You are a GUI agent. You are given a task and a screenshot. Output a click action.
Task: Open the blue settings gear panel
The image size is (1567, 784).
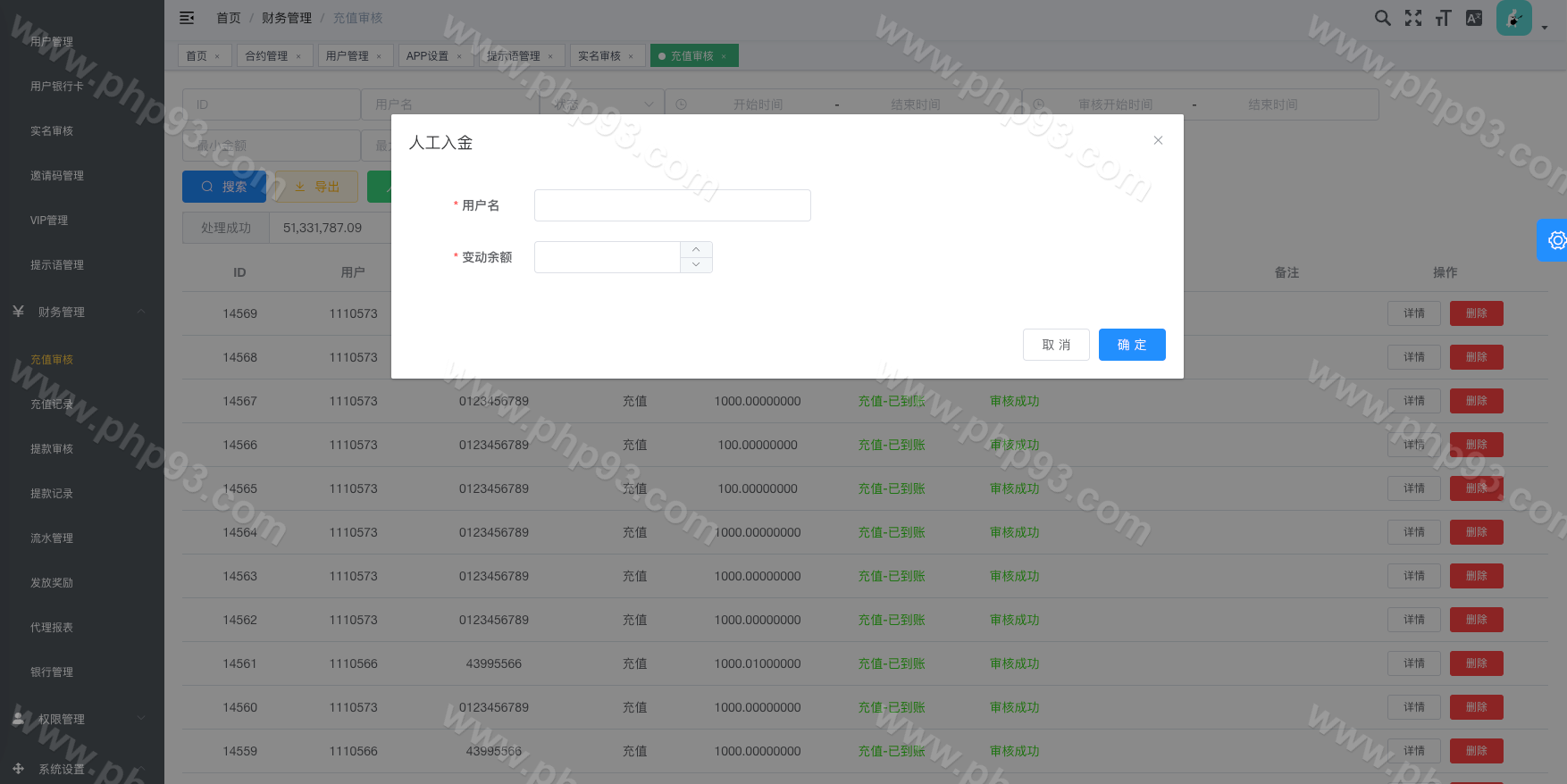1555,240
